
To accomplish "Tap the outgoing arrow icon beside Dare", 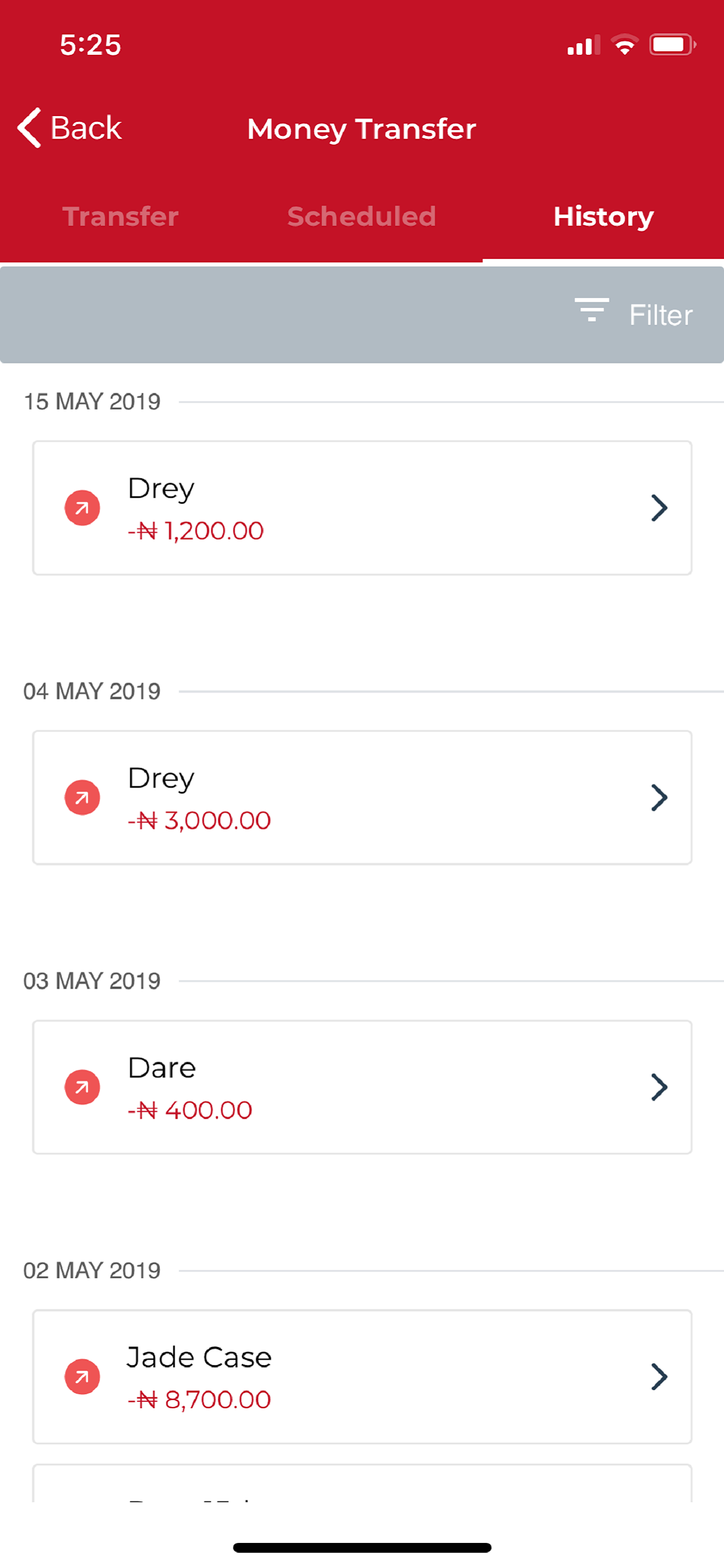I will point(82,1087).
